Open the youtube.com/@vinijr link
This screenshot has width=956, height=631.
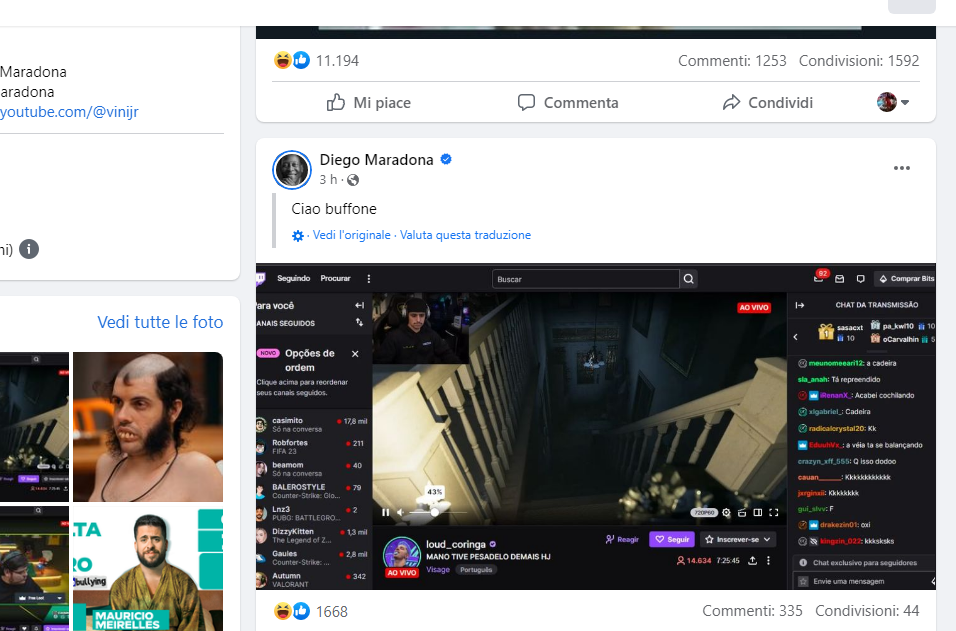[70, 112]
